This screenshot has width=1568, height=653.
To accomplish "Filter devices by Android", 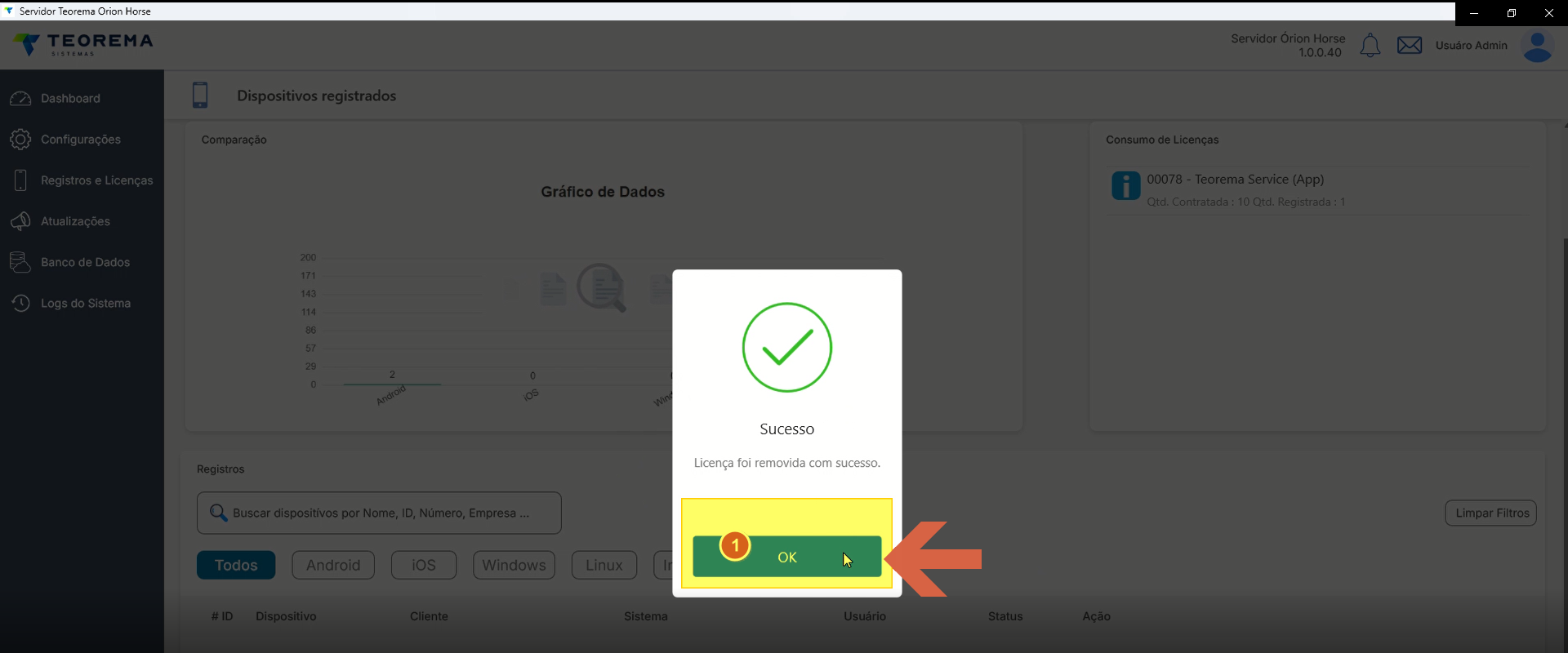I will click(x=333, y=565).
